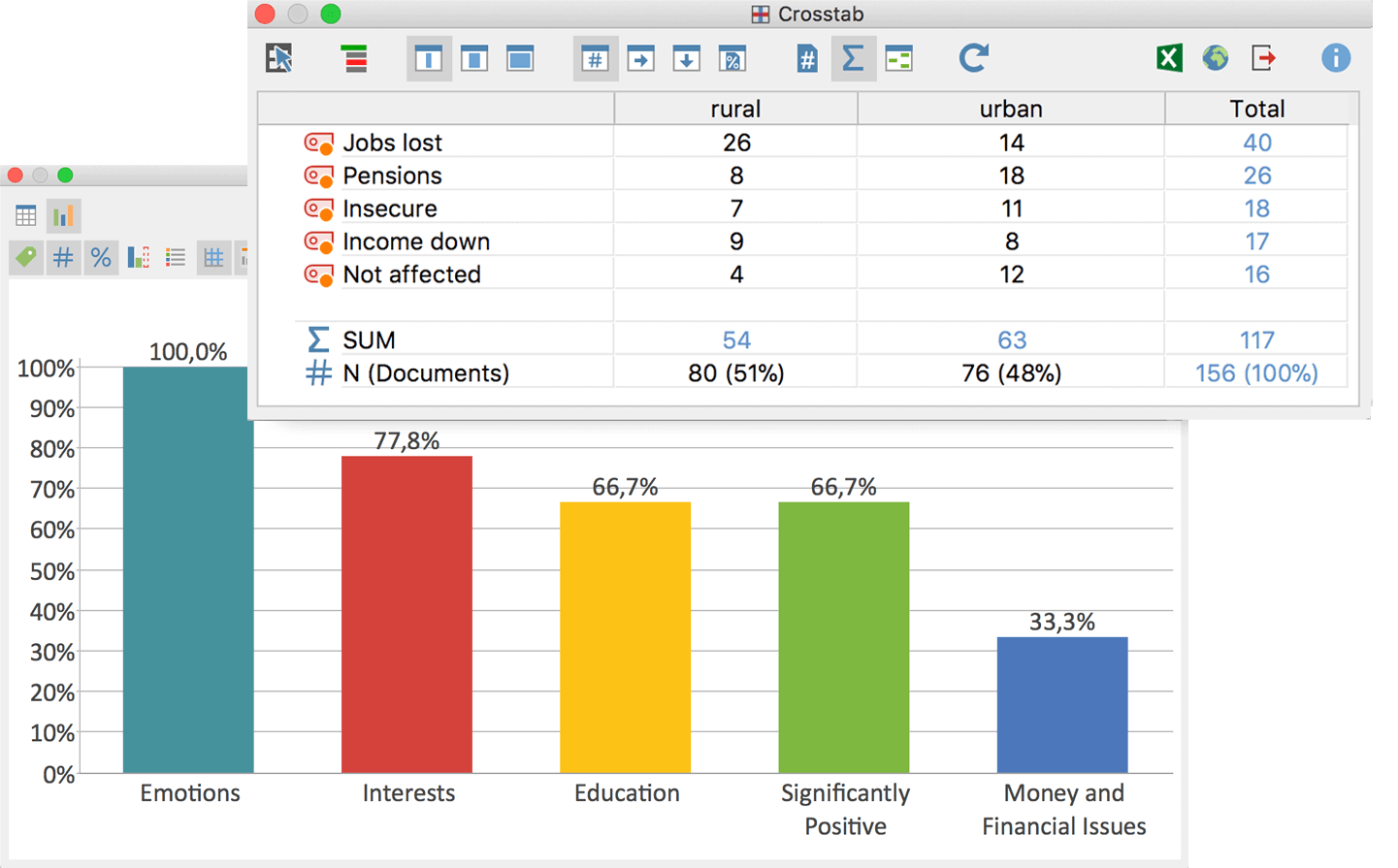Click the globe icon to open as HTML
1398x868 pixels.
(x=1215, y=58)
